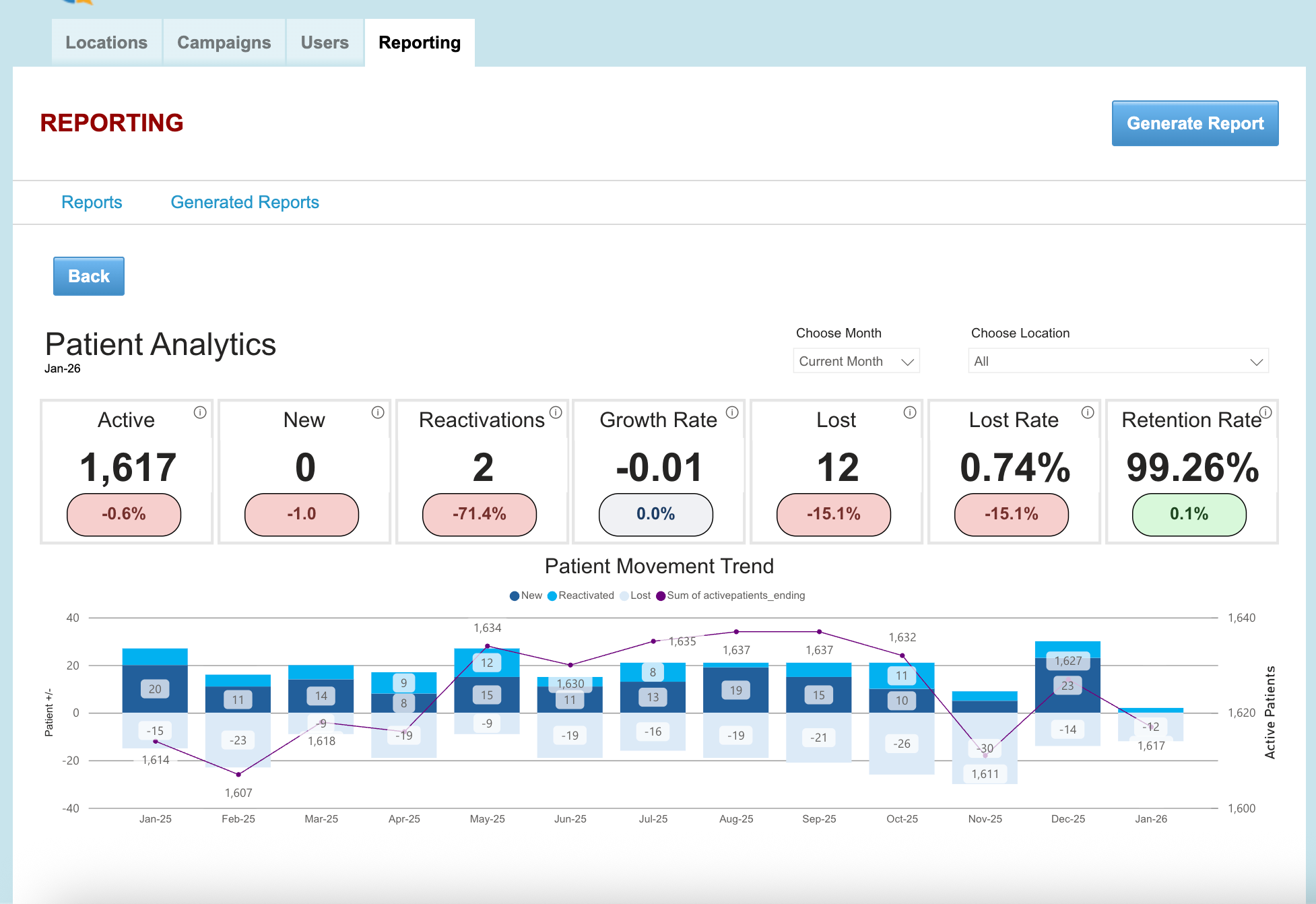The width and height of the screenshot is (1316, 904).
Task: Open the Campaigns tab
Action: tap(224, 42)
